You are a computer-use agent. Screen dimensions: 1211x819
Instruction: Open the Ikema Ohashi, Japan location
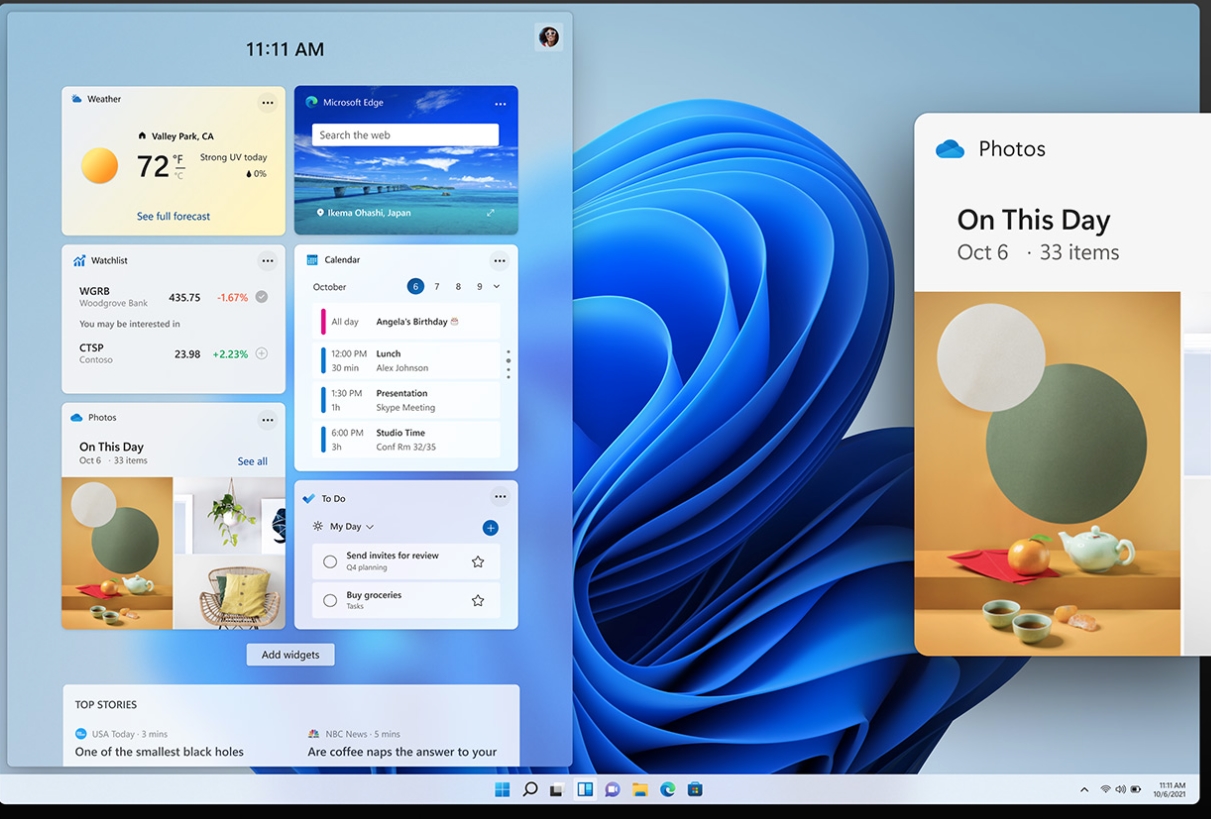[363, 213]
